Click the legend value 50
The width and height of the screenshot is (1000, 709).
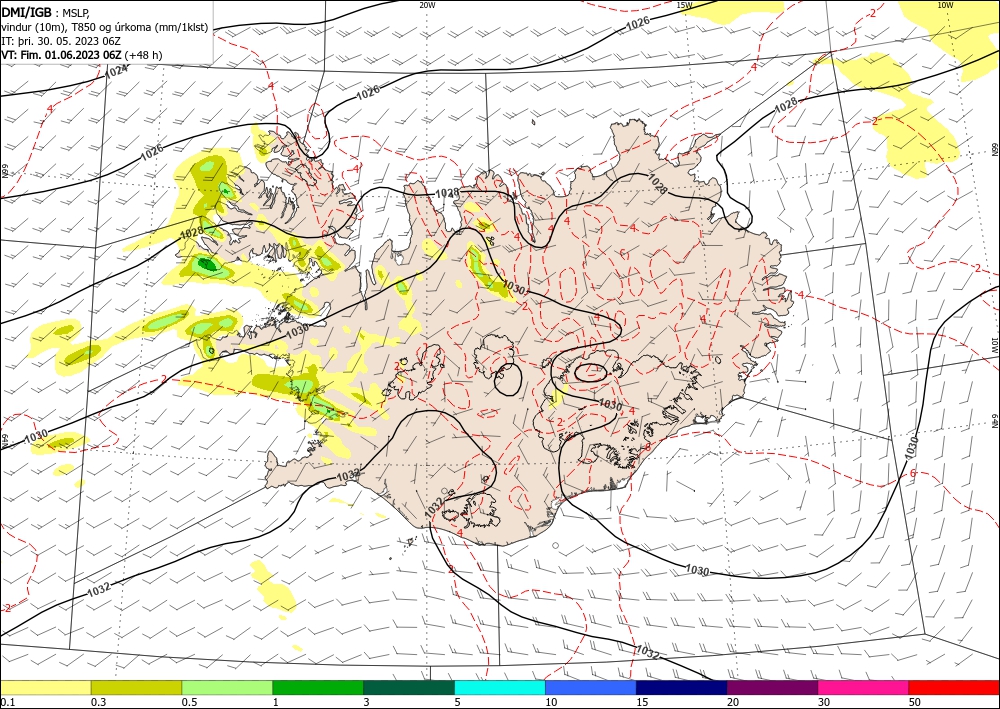coord(915,702)
